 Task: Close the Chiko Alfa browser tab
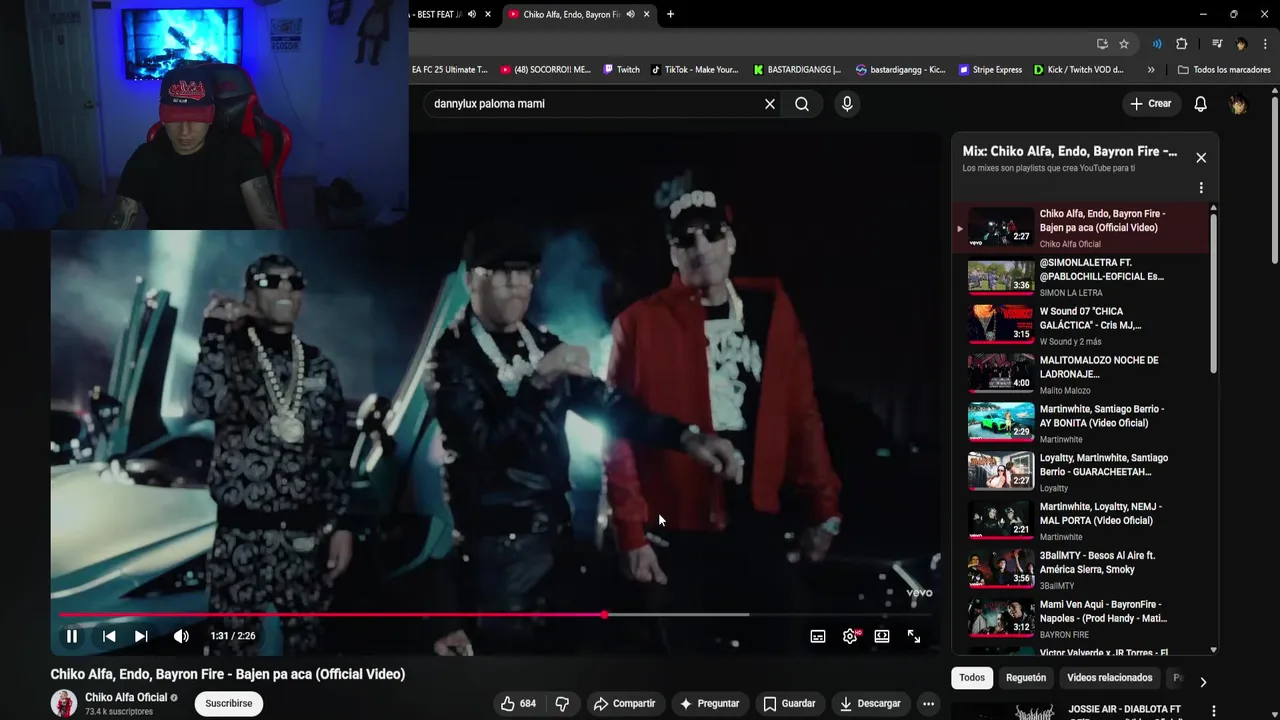[x=647, y=14]
